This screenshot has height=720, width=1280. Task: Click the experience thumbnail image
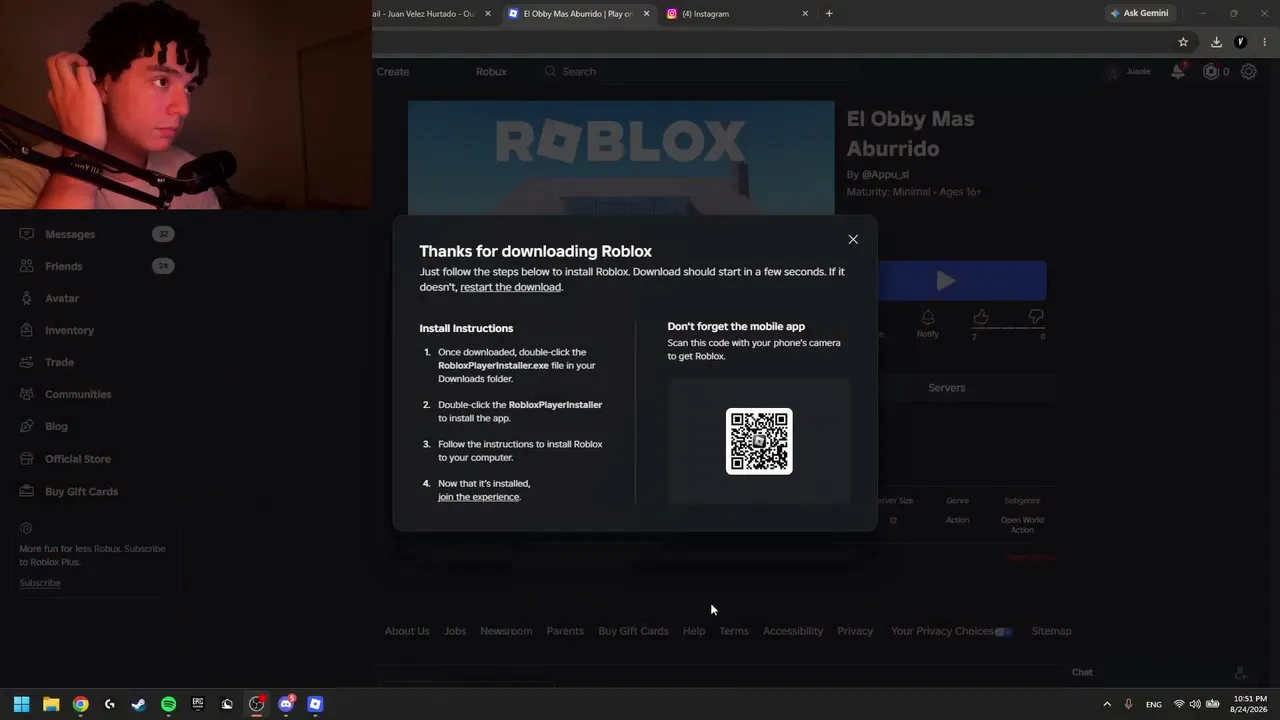coord(621,158)
